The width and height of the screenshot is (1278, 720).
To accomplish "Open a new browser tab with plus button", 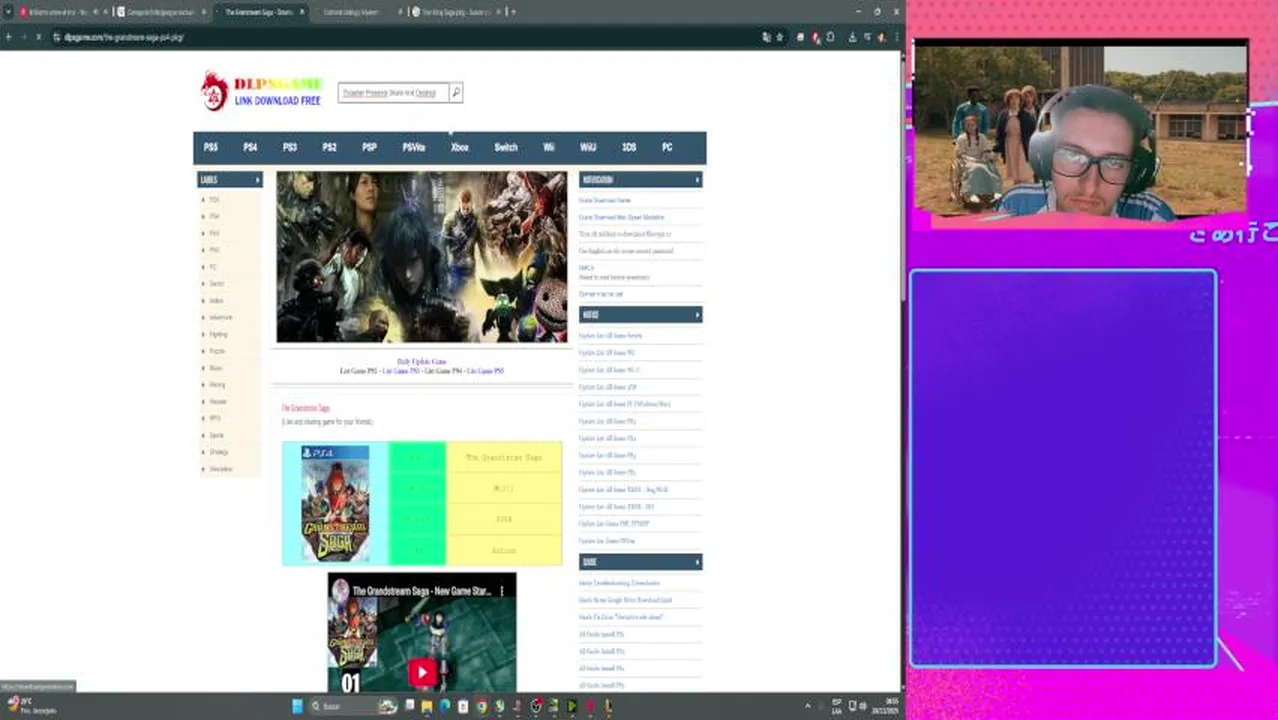I will click(513, 12).
